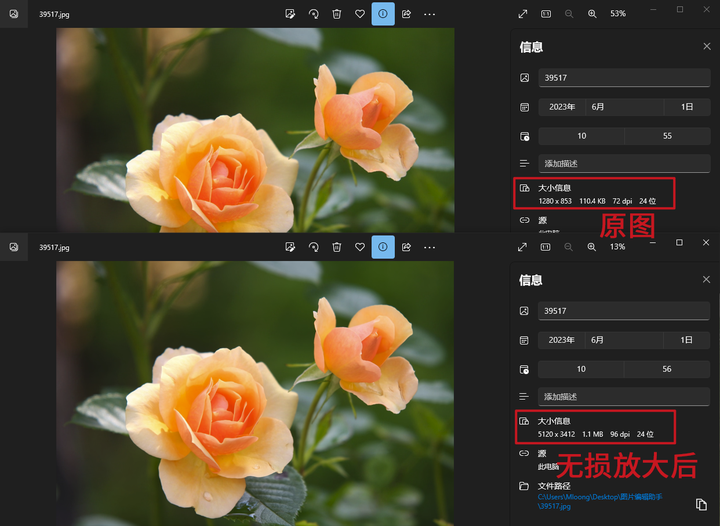Rotate the image in top Photos window
The image size is (720, 526).
click(x=314, y=14)
